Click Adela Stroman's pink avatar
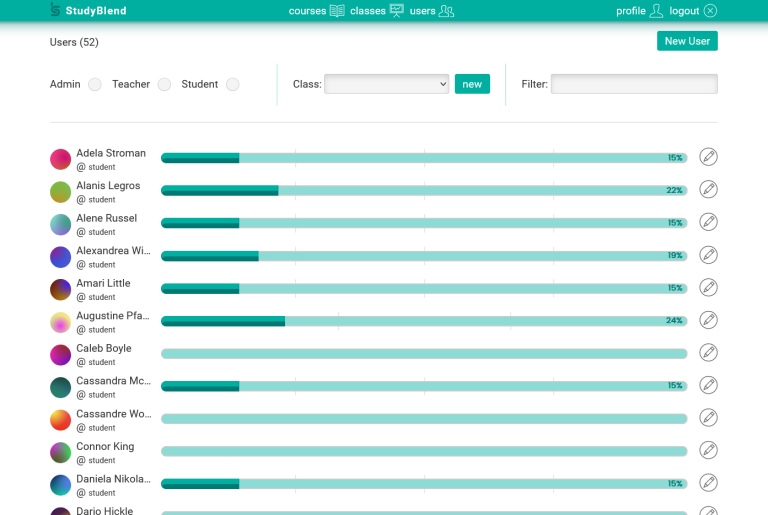The height and width of the screenshot is (515, 768). pos(61,159)
